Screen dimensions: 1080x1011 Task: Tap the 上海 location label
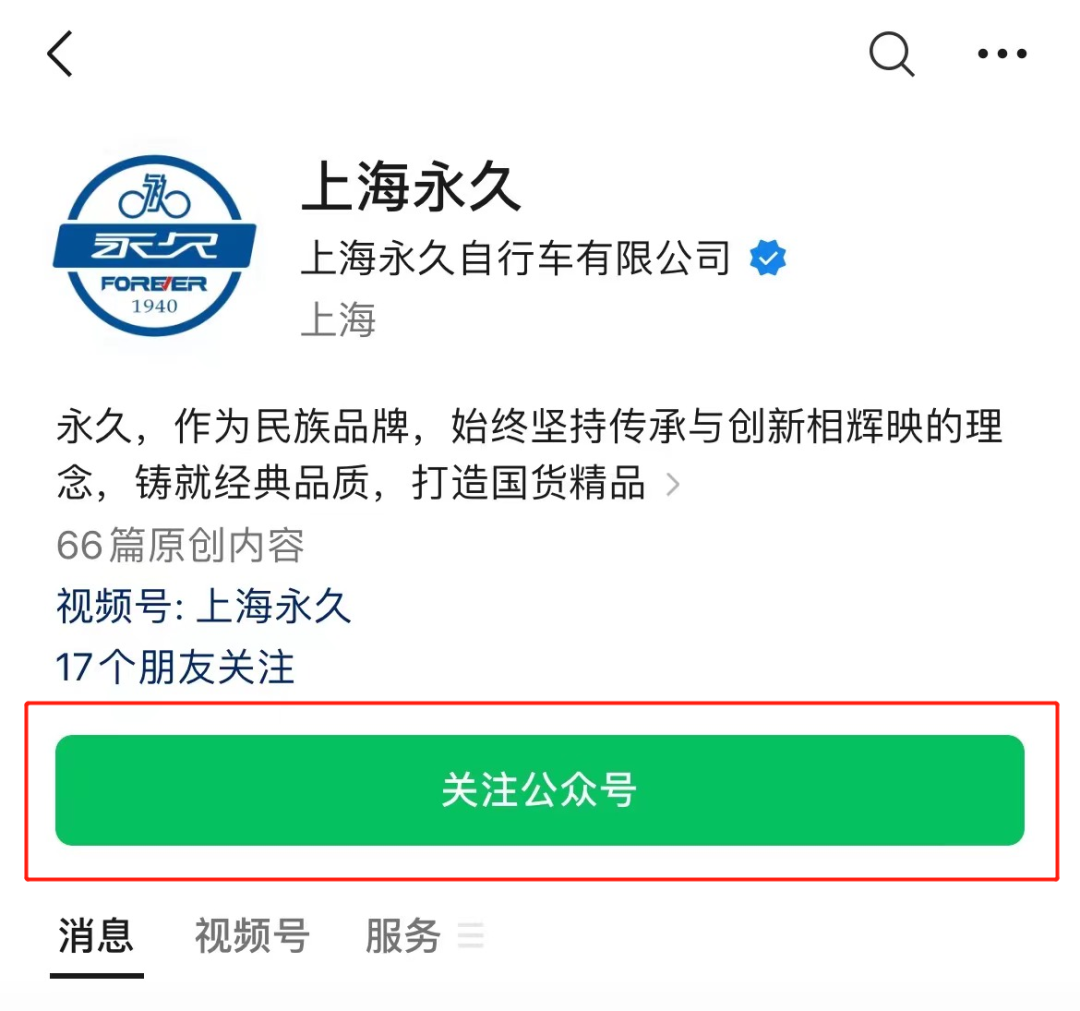tap(339, 320)
